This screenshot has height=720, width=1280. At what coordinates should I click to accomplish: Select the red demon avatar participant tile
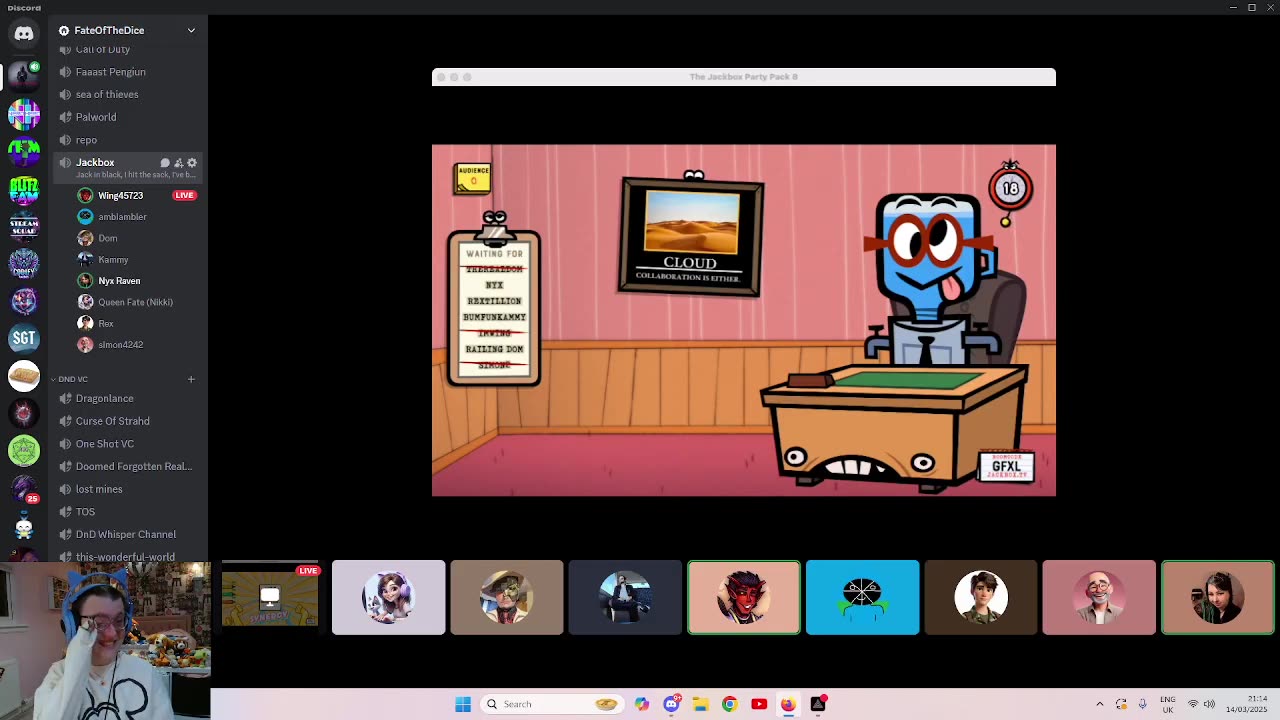744,598
